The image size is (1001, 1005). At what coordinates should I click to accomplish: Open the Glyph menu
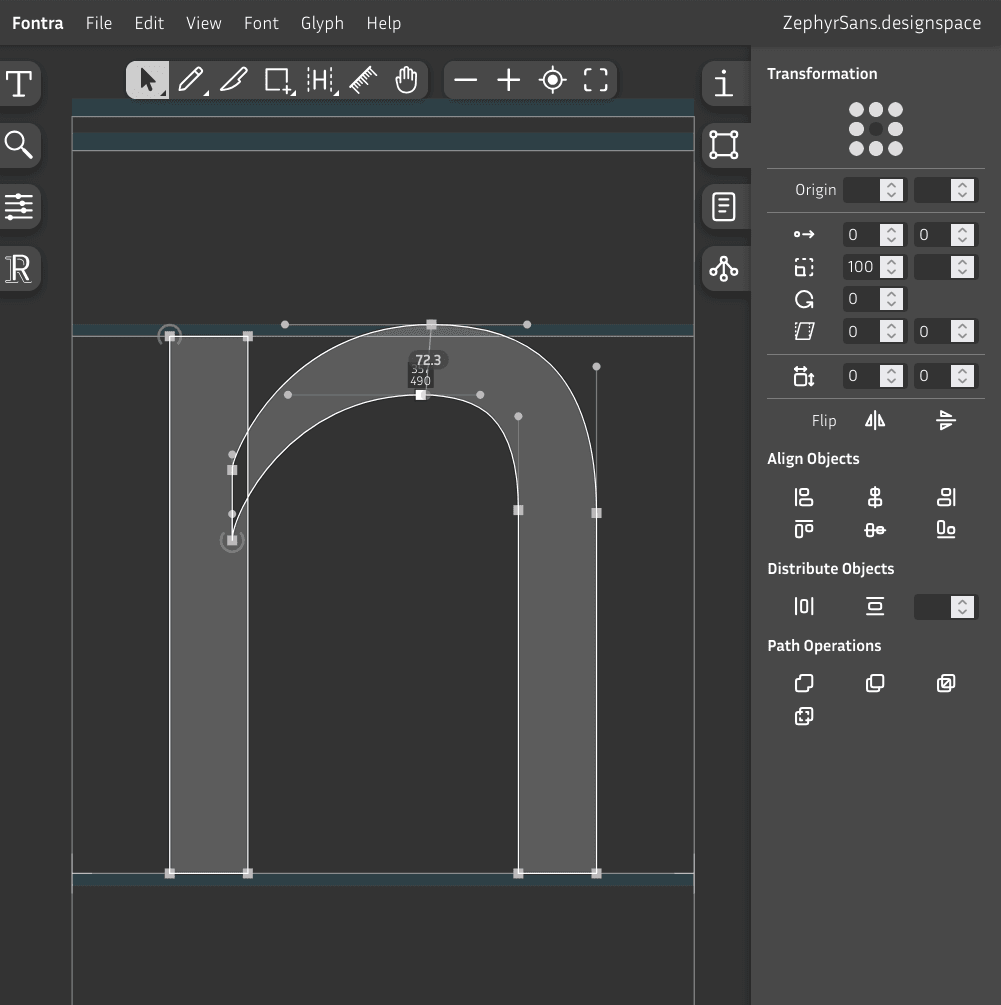click(322, 23)
